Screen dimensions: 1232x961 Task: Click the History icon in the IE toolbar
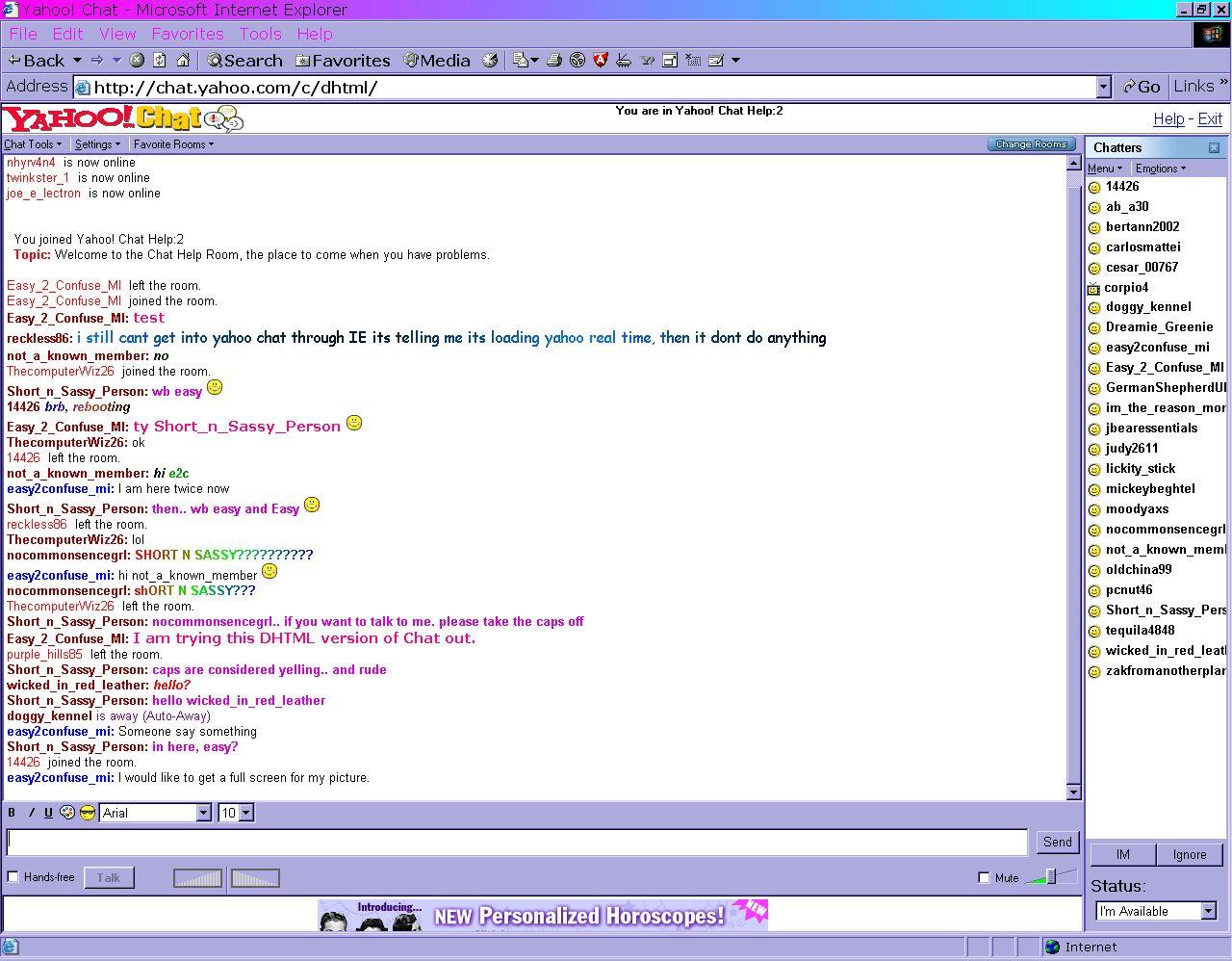pos(489,60)
